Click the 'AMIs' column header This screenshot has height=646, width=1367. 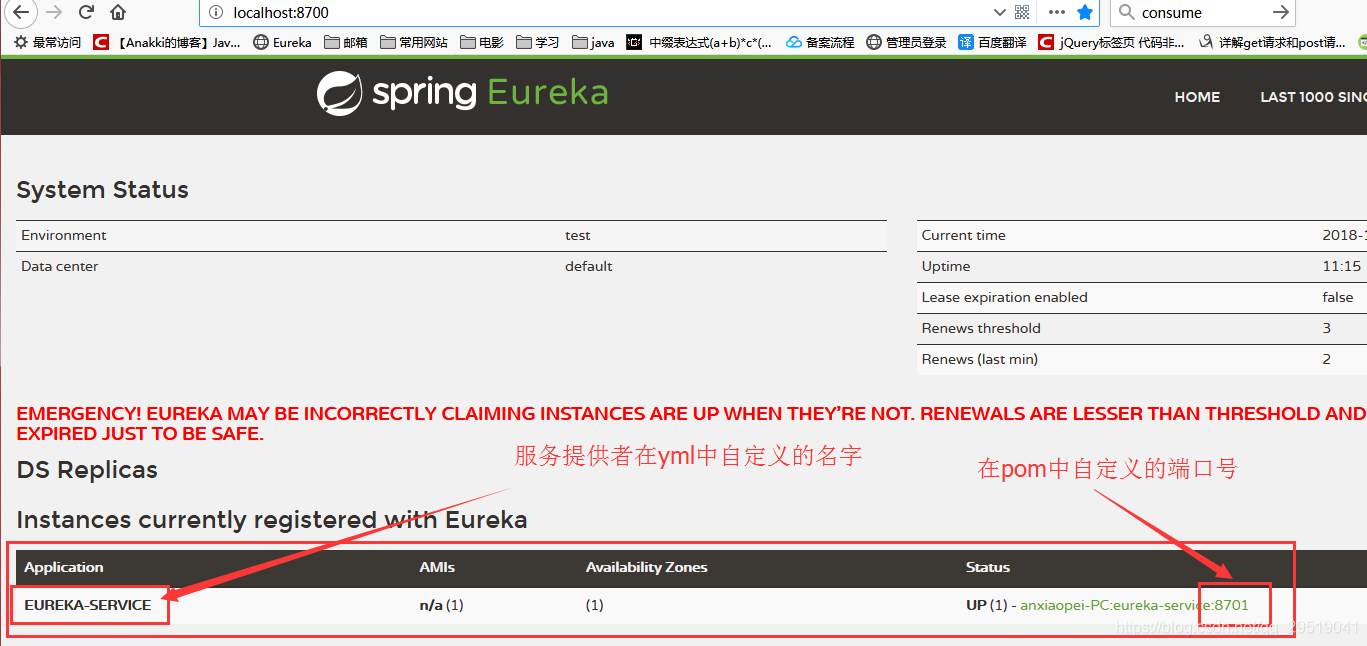tap(437, 567)
